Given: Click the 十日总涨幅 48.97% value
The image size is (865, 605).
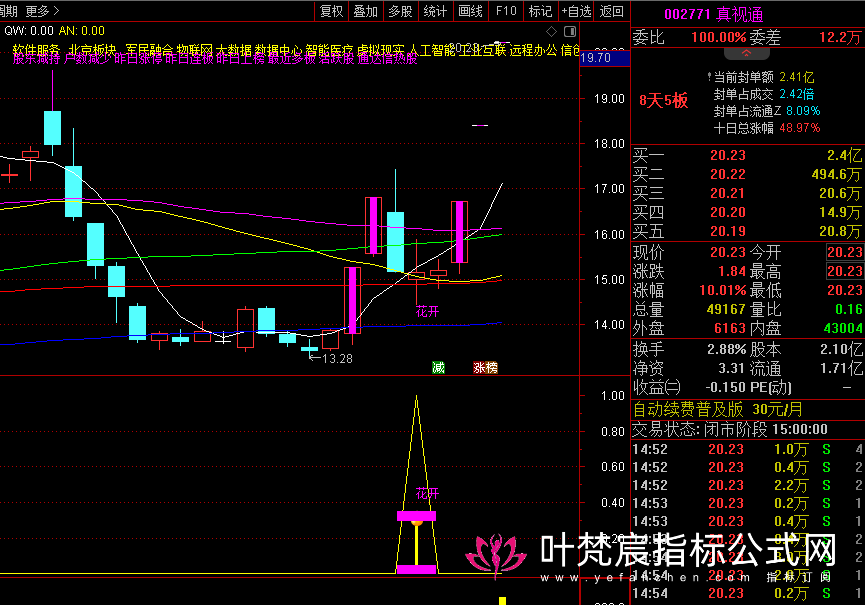Looking at the screenshot, I should (800, 129).
